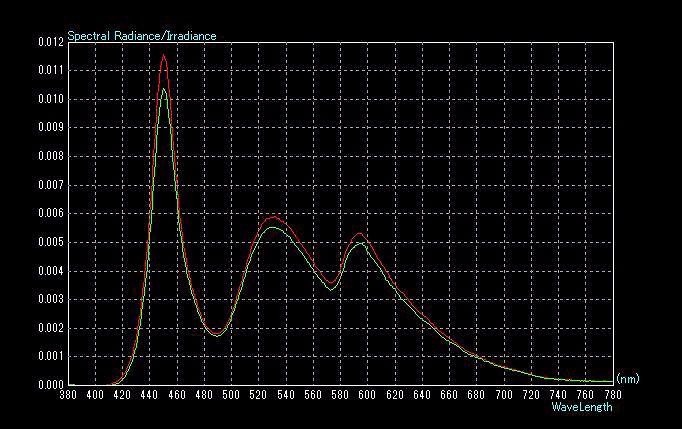Click the 460 wavelength tick label
The width and height of the screenshot is (682, 429).
coord(177,395)
